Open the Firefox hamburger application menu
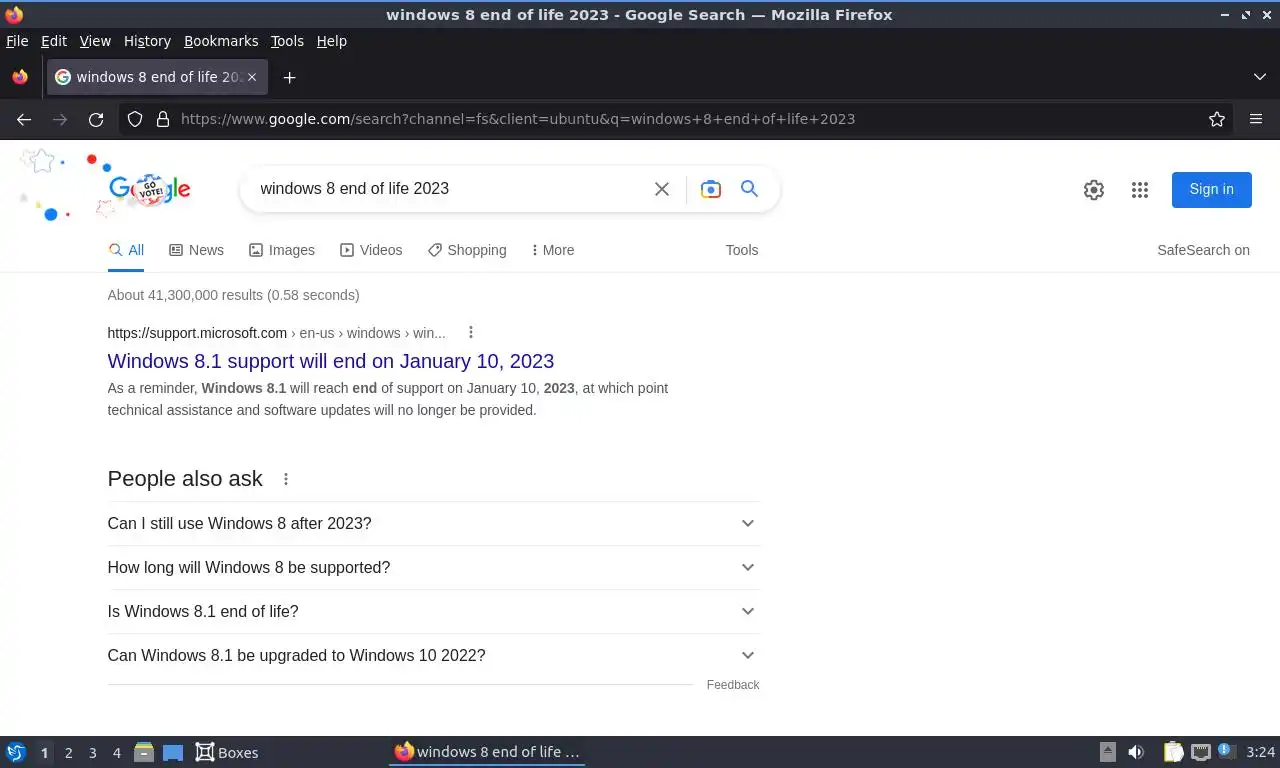Image resolution: width=1280 pixels, height=768 pixels. tap(1256, 119)
